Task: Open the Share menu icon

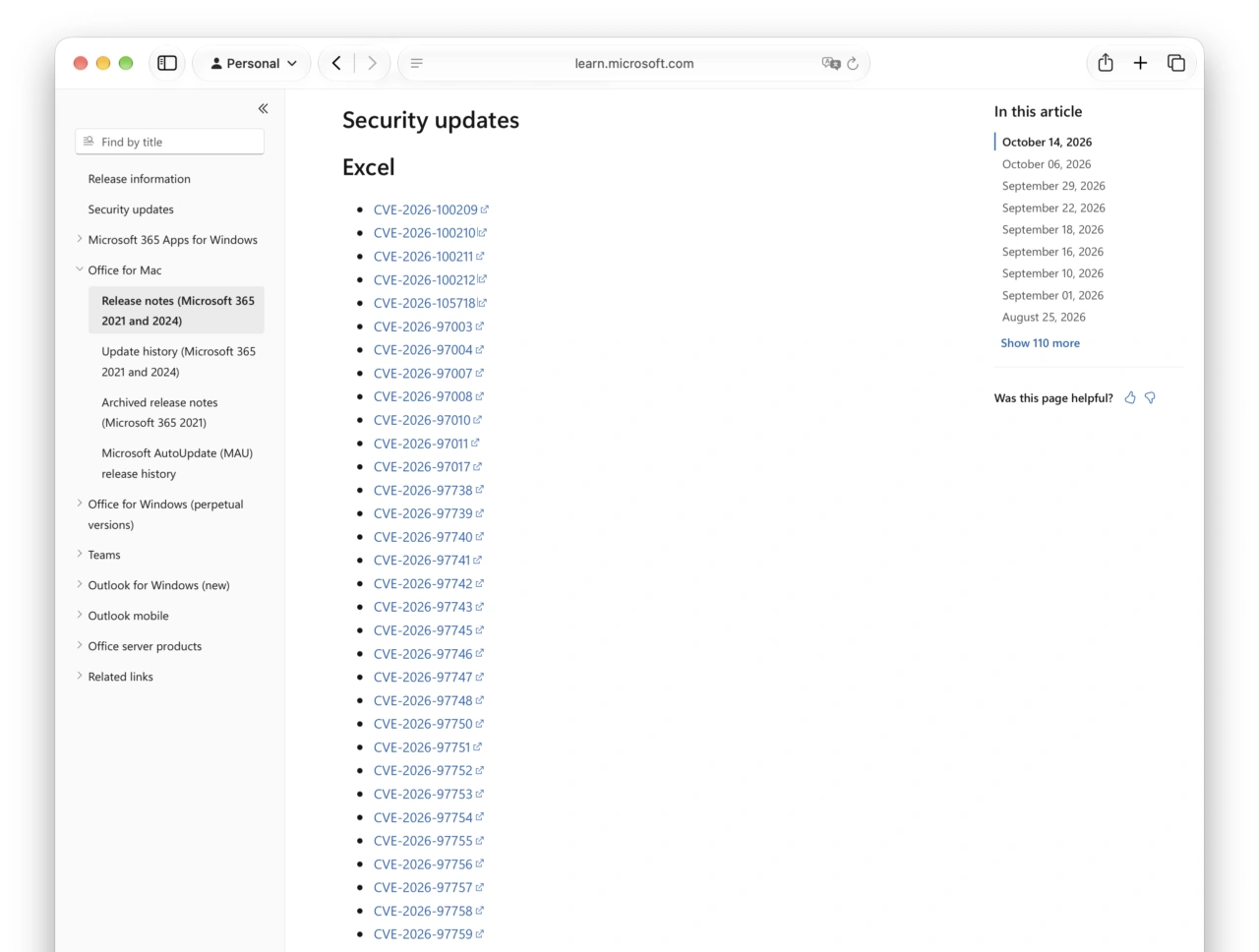Action: [1106, 63]
